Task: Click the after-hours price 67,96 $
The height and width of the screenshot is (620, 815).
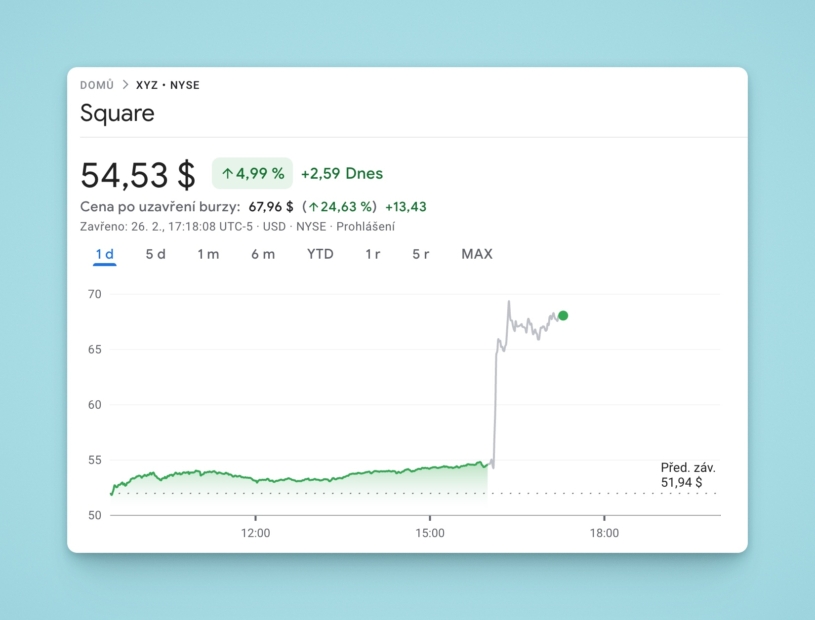Action: point(270,207)
